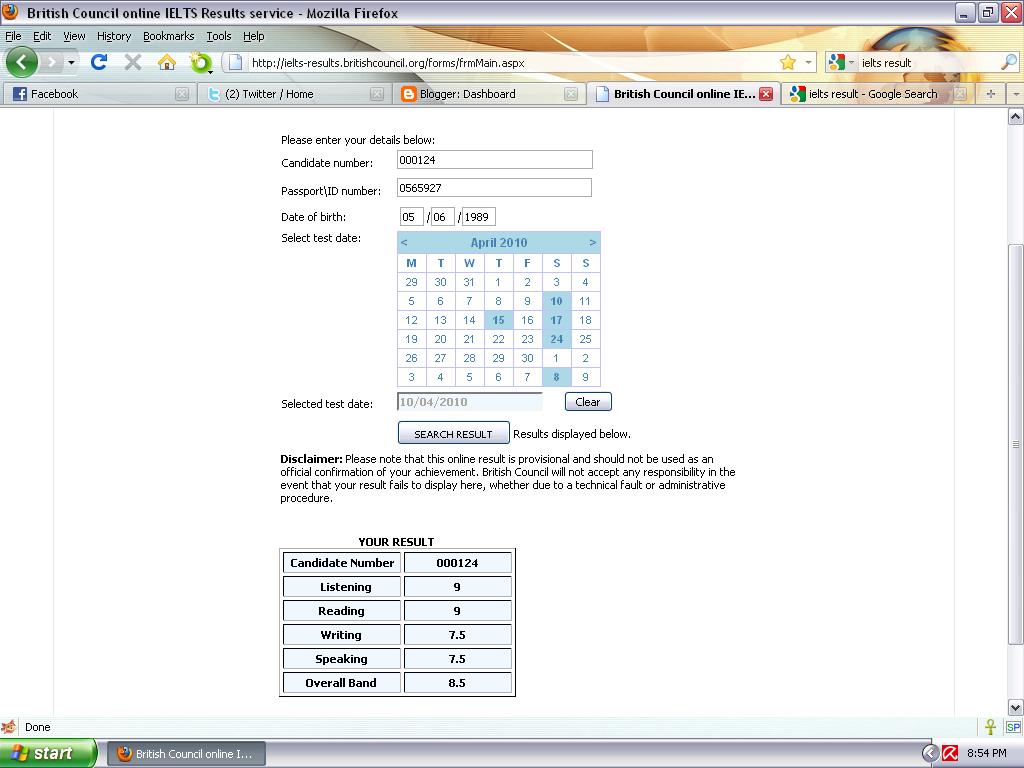The height and width of the screenshot is (768, 1024).
Task: Open the Start menu
Action: [x=47, y=752]
